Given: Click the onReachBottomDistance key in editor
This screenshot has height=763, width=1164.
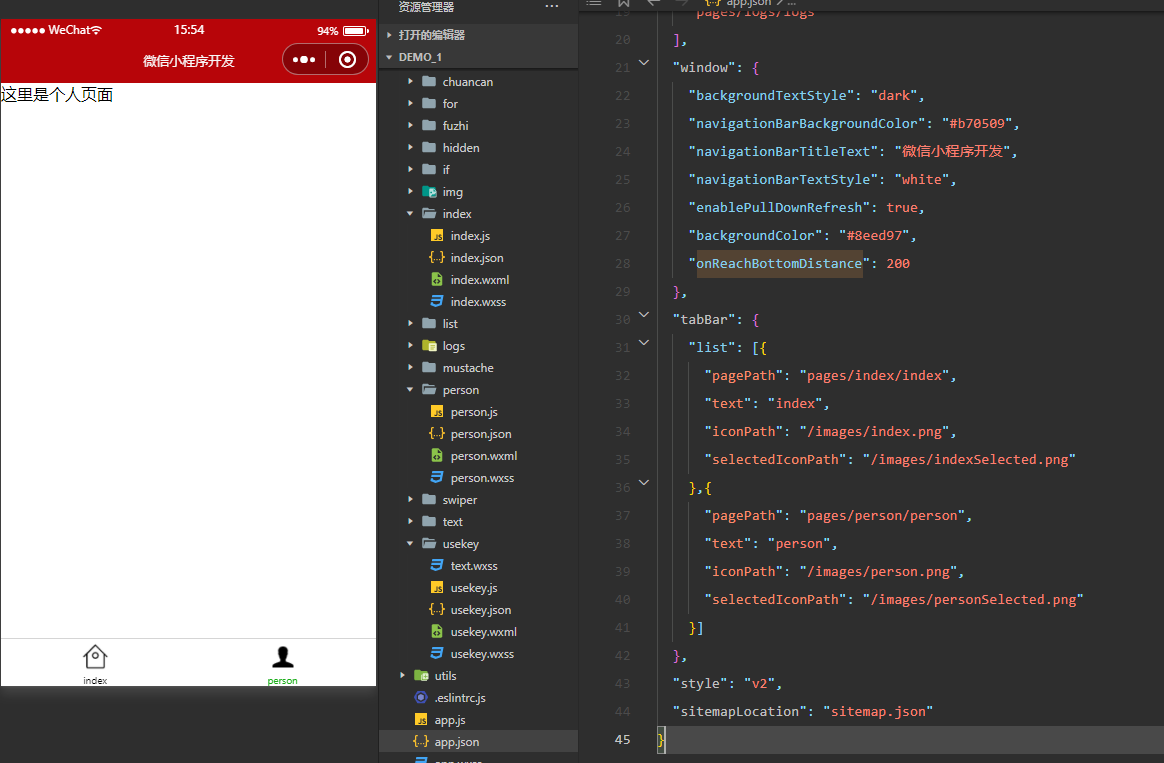Looking at the screenshot, I should pos(779,264).
